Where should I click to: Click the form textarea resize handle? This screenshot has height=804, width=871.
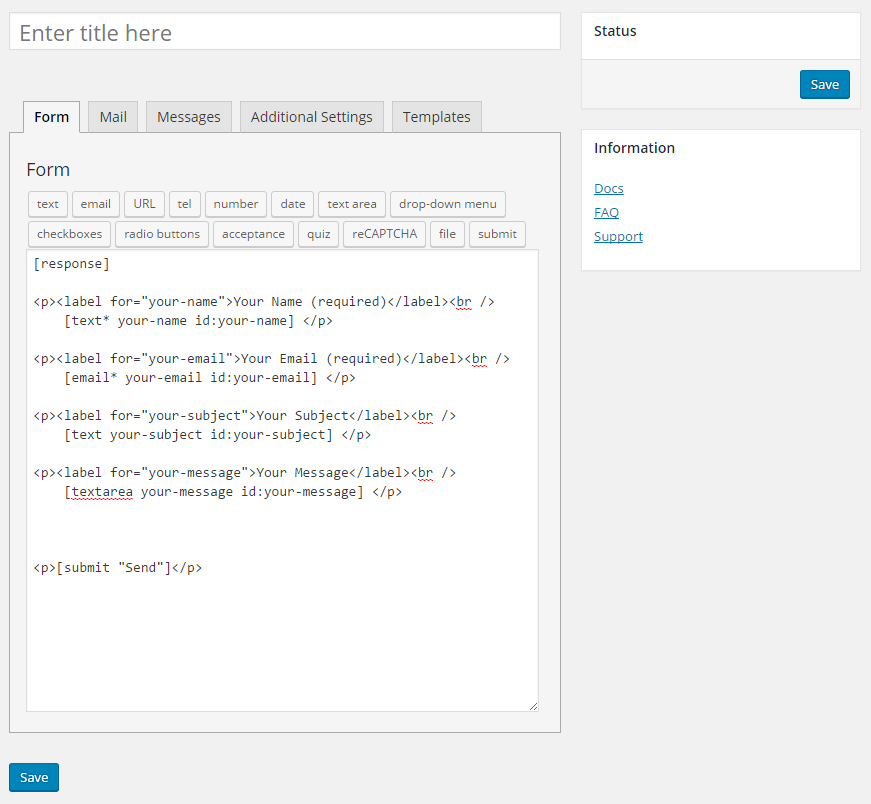click(533, 706)
